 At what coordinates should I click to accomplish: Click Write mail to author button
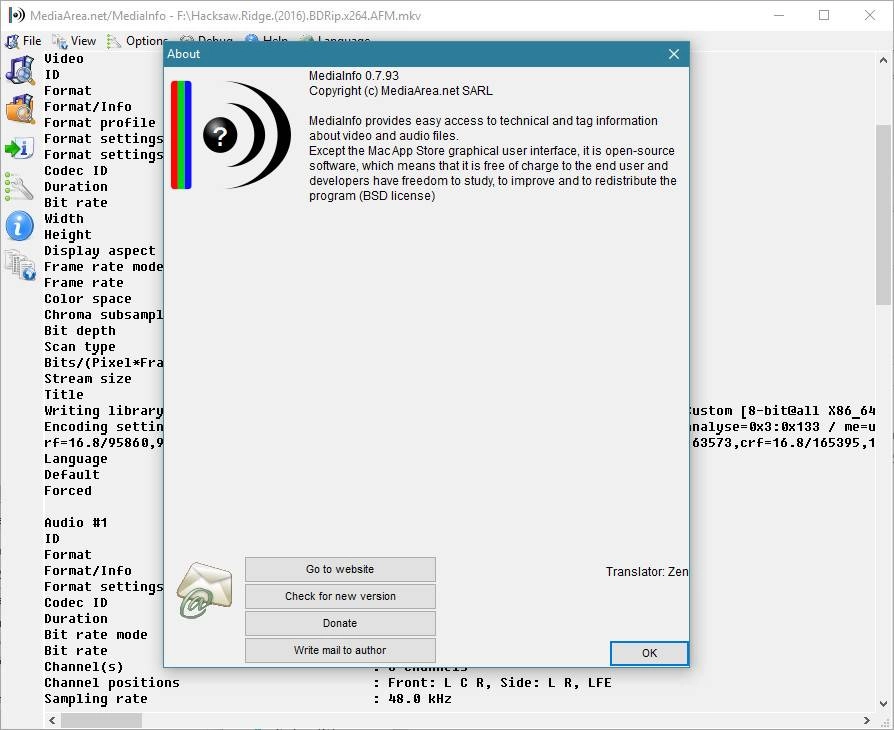click(x=340, y=650)
